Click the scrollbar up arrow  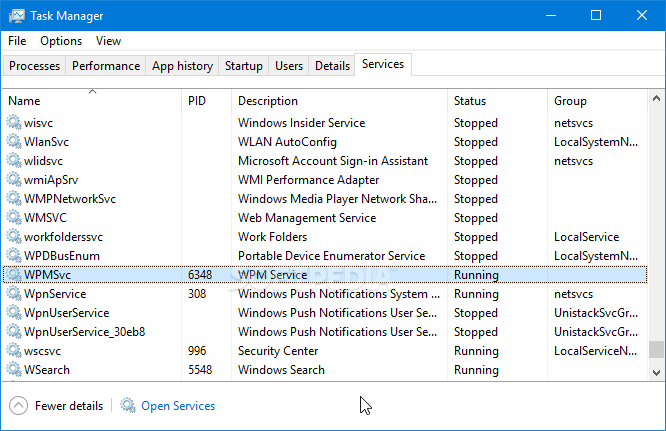click(656, 99)
